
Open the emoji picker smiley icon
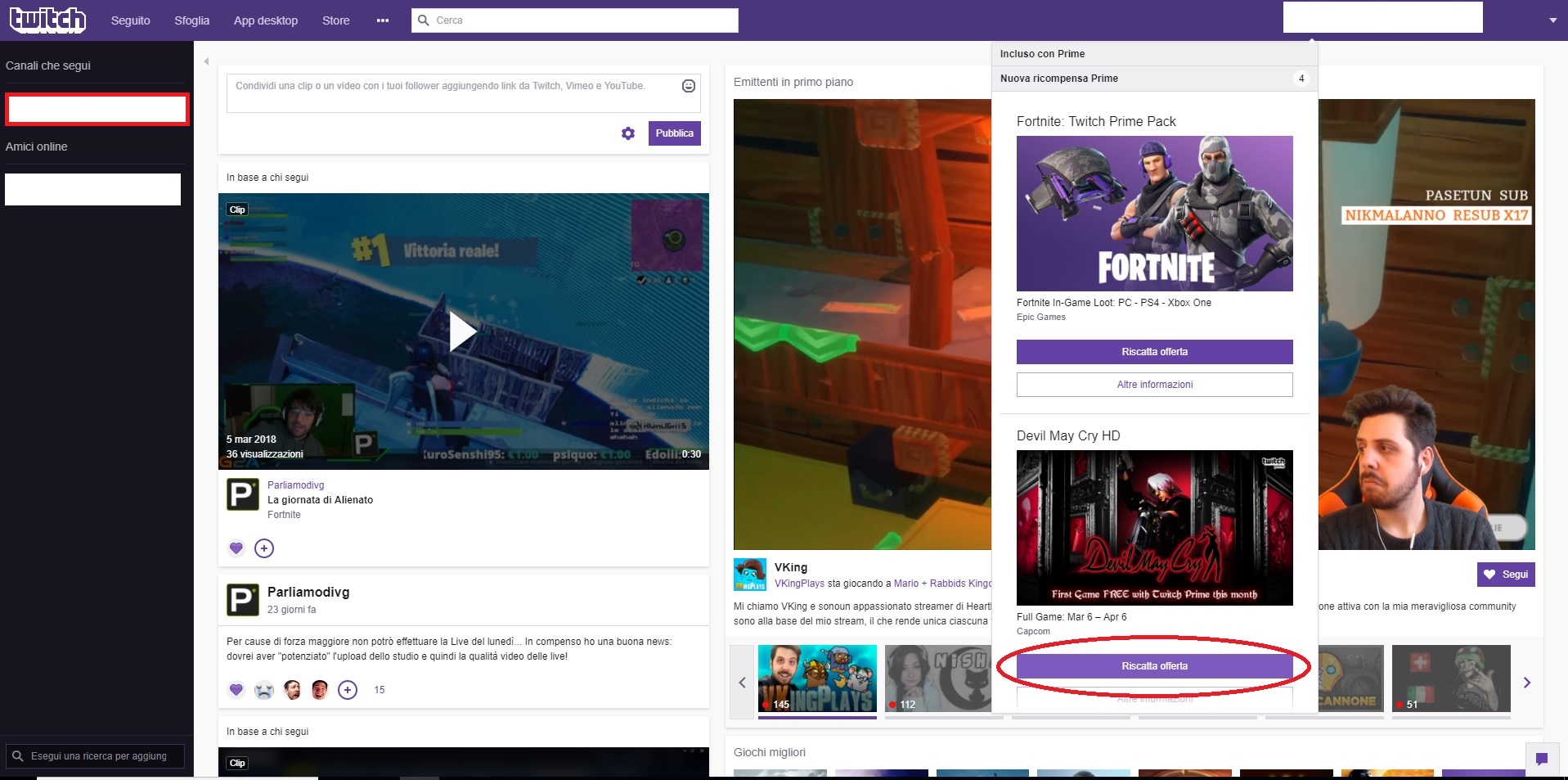click(x=689, y=86)
